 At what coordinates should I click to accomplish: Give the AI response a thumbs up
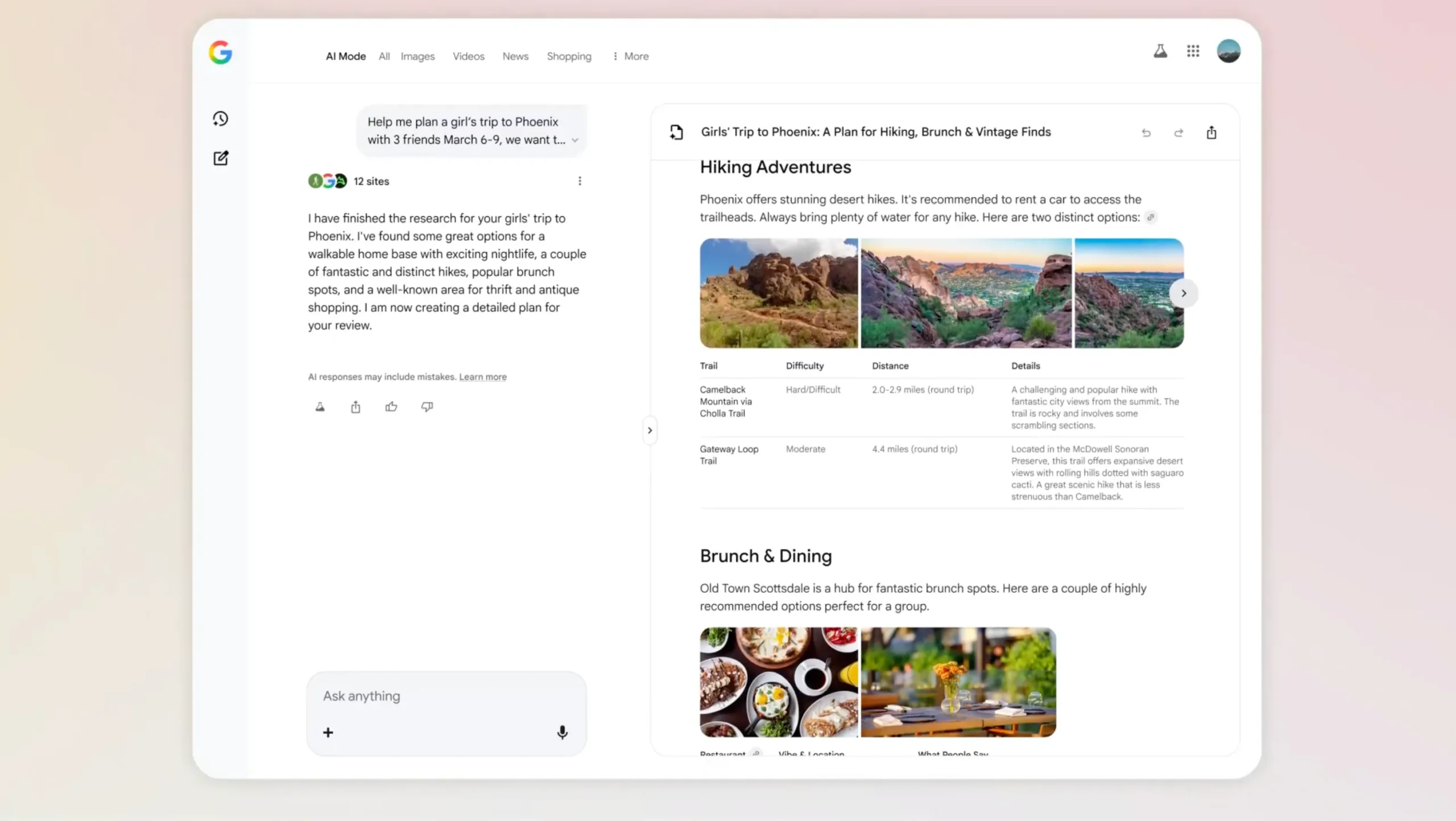391,407
